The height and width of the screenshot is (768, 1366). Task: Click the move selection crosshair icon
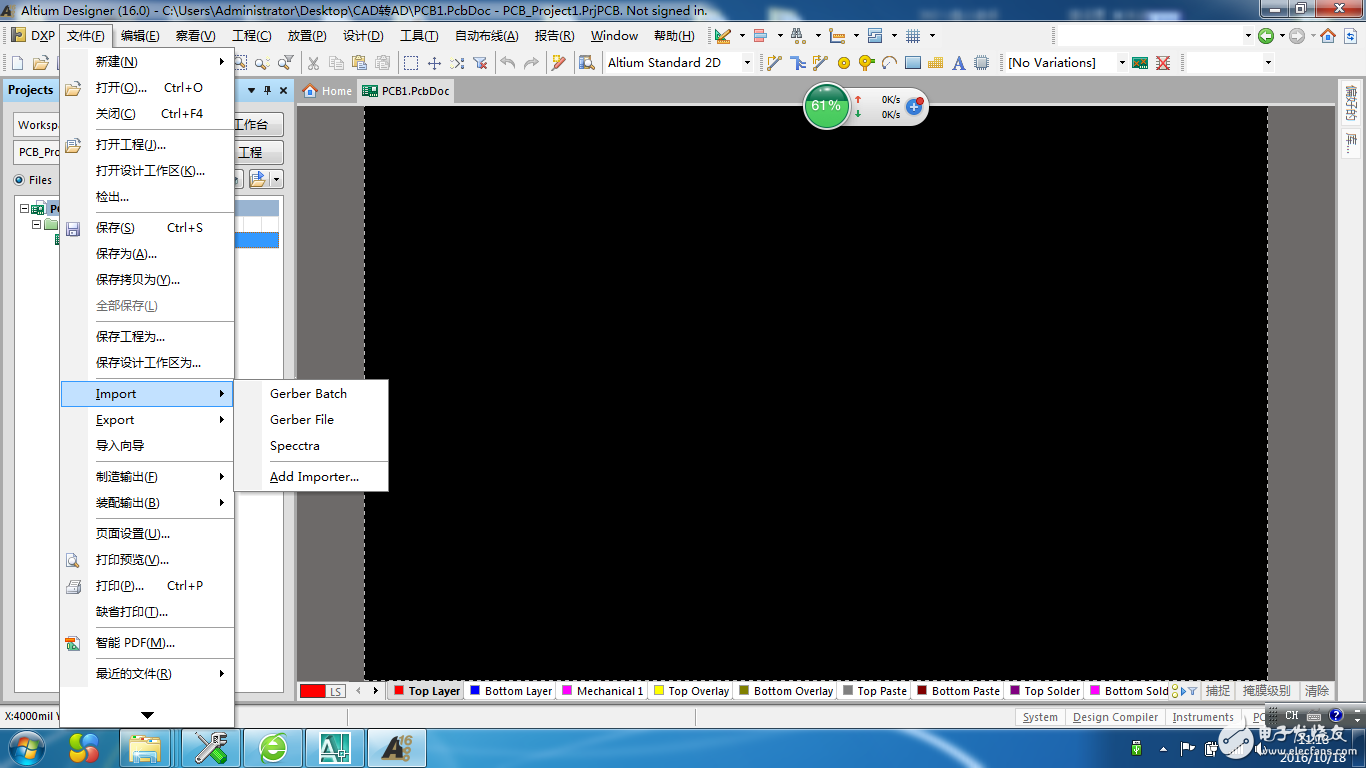[434, 63]
